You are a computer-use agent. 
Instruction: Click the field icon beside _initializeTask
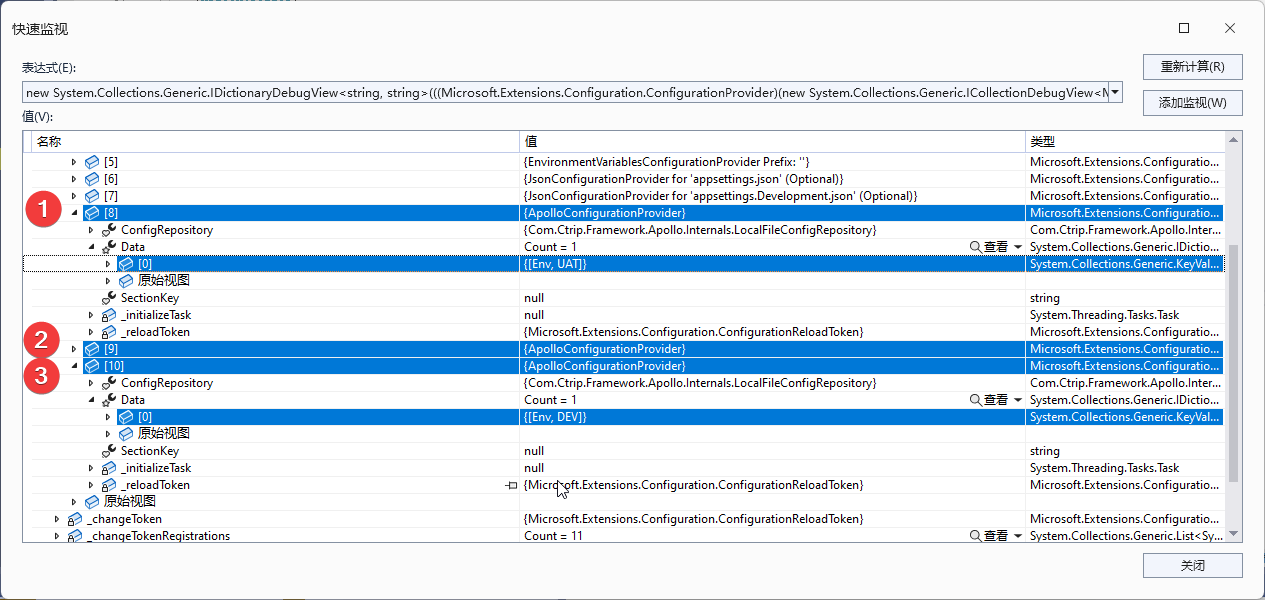pos(108,314)
